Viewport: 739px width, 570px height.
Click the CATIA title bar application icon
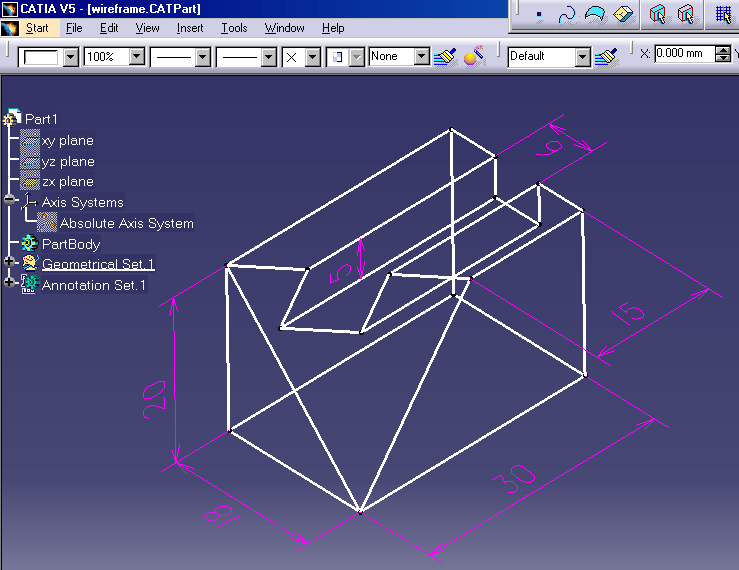9,8
